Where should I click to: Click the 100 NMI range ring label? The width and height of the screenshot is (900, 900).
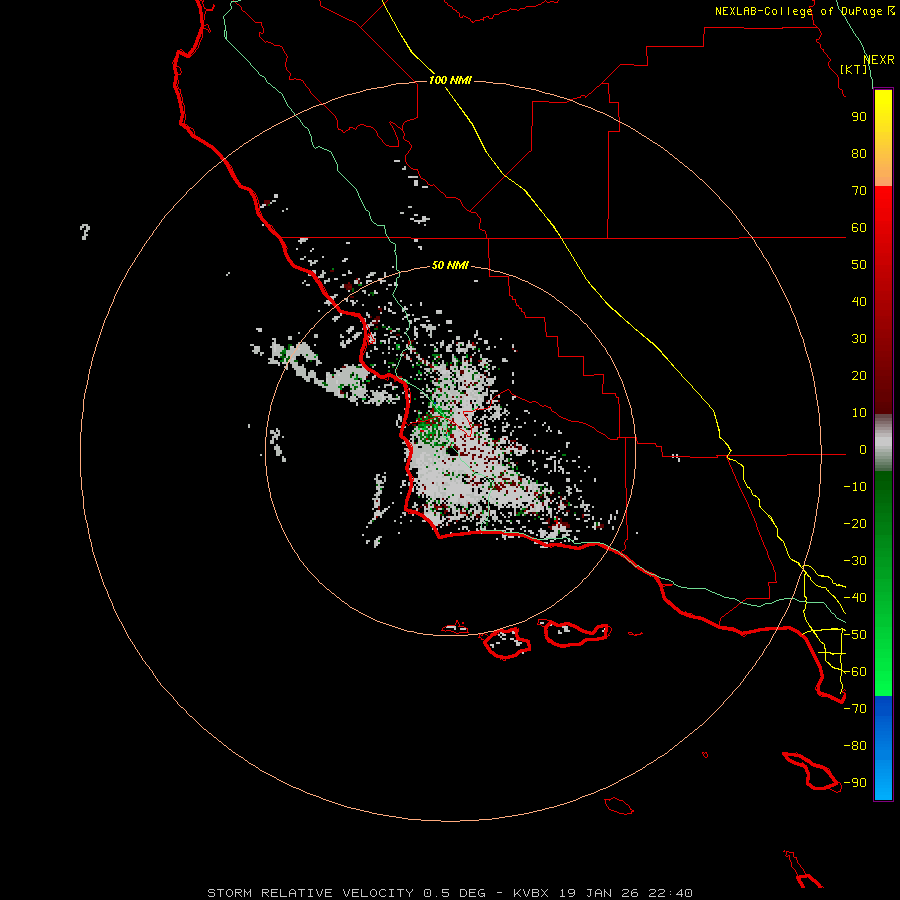450,80
